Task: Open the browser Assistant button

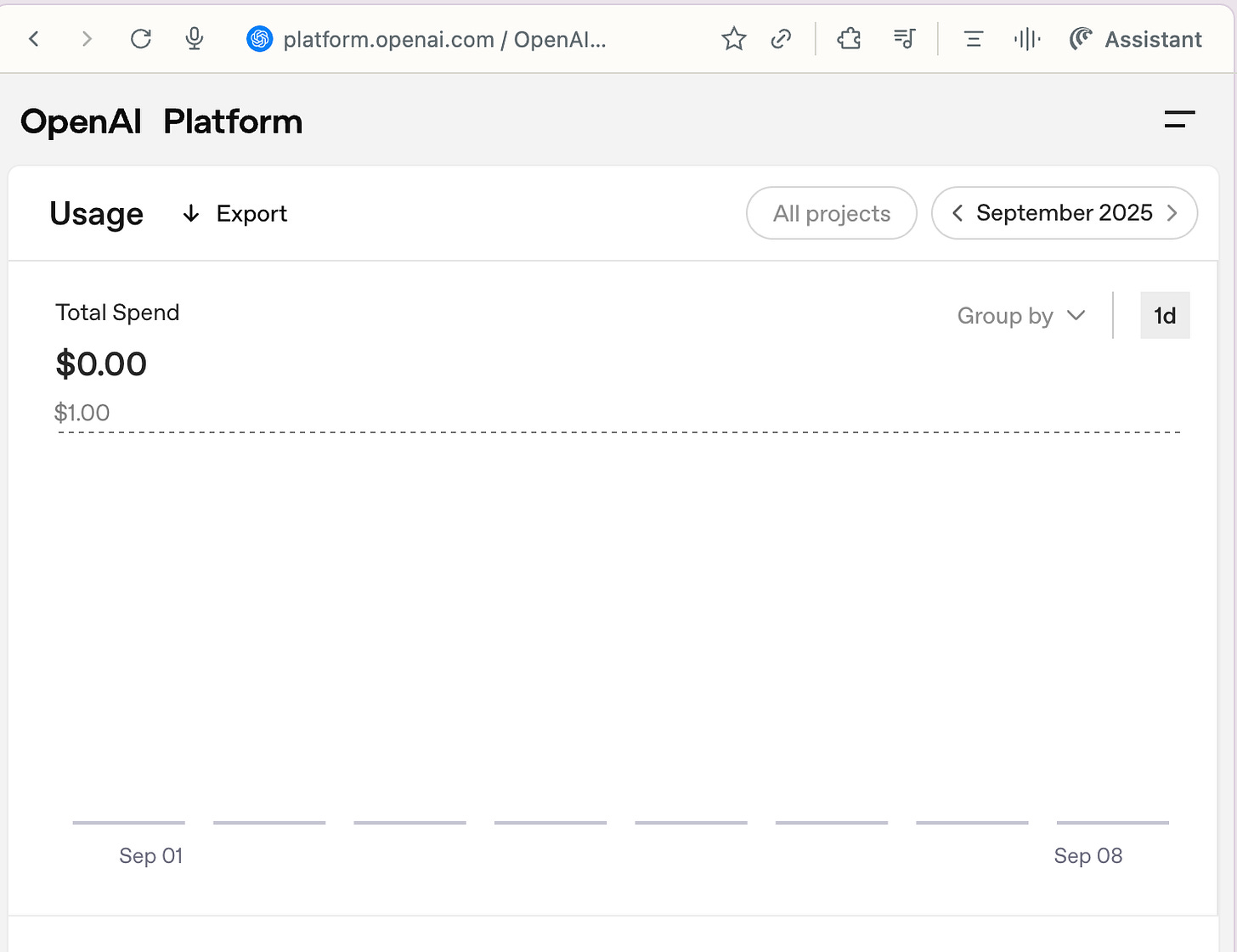Action: tap(1135, 39)
